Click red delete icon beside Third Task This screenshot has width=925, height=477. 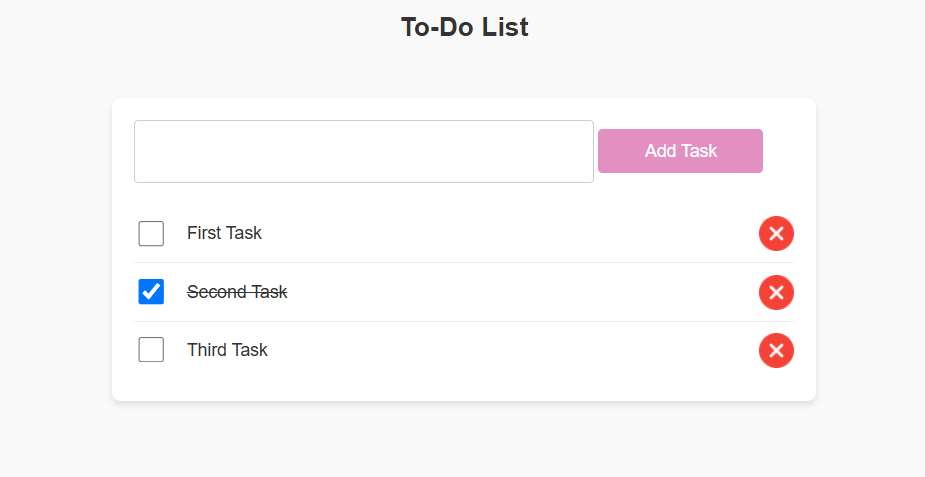(x=776, y=350)
